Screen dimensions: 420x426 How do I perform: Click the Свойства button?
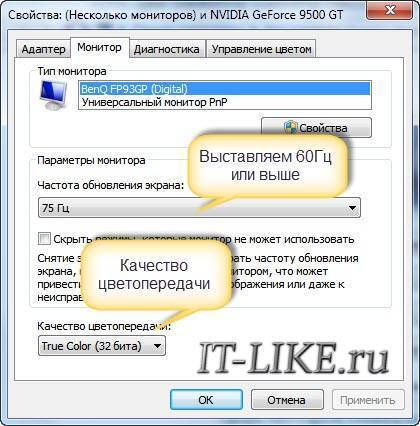point(316,128)
